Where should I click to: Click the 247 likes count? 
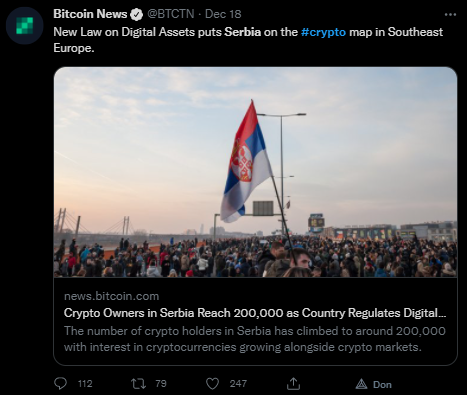coord(238,384)
